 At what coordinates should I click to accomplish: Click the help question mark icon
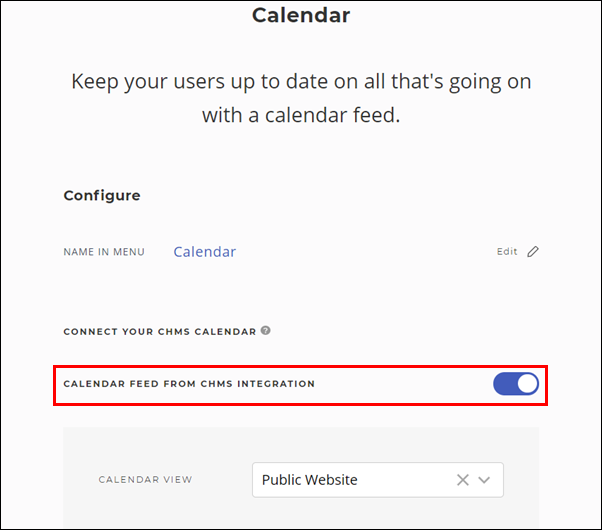point(266,331)
